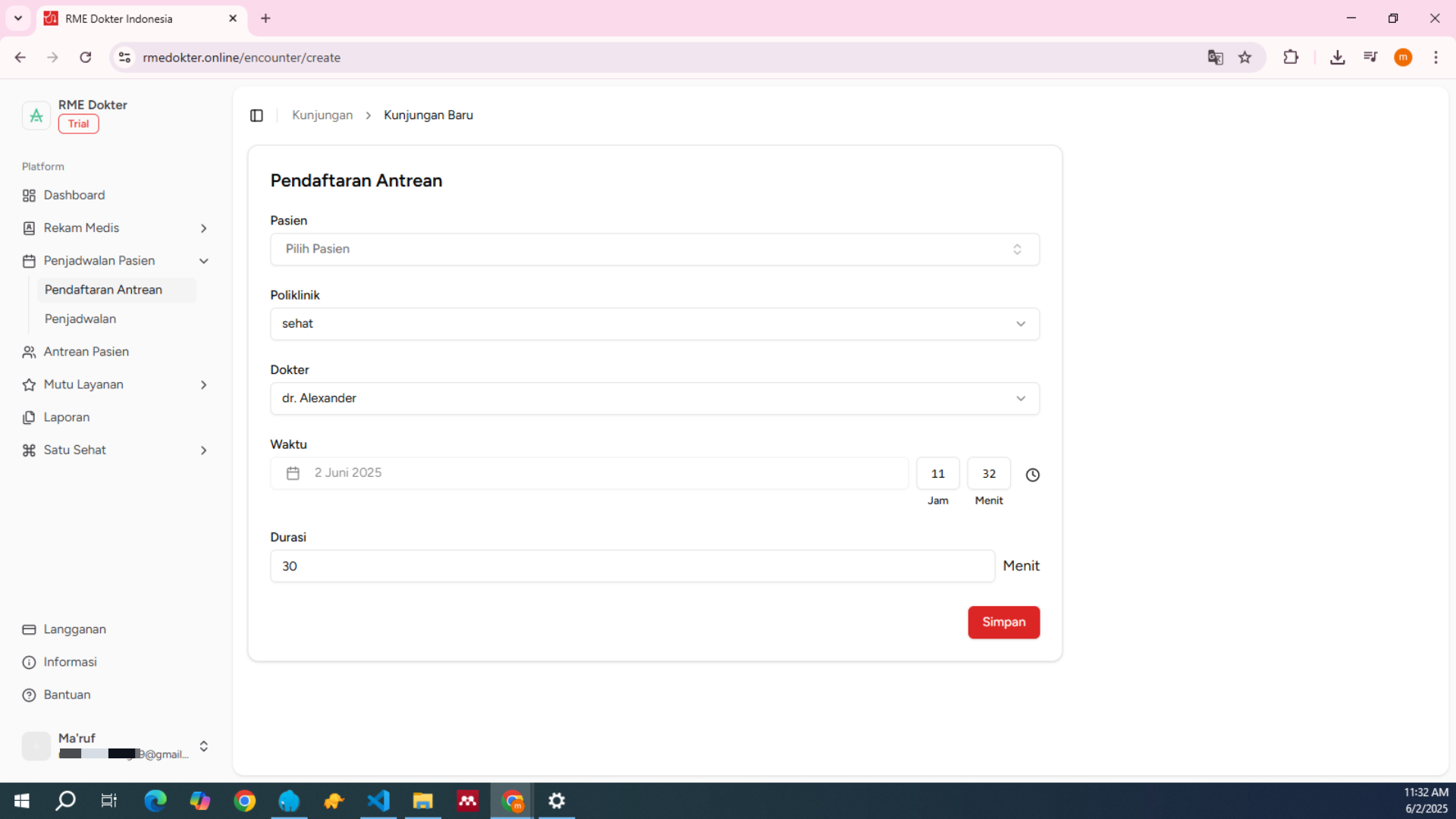Open Bantuan help page
Image resolution: width=1456 pixels, height=819 pixels.
pyautogui.click(x=67, y=695)
